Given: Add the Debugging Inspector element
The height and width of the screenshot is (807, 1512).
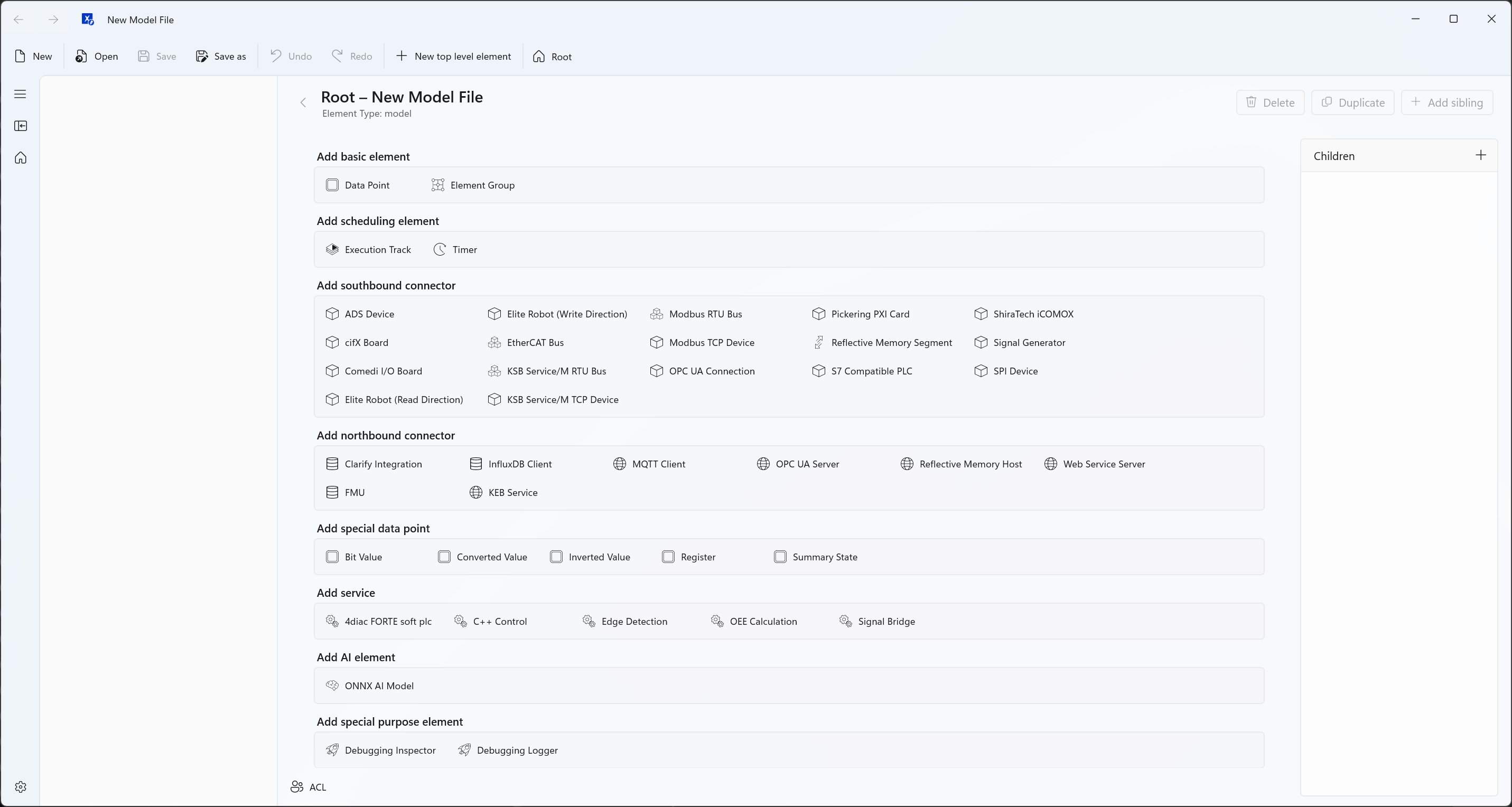Looking at the screenshot, I should [x=381, y=750].
